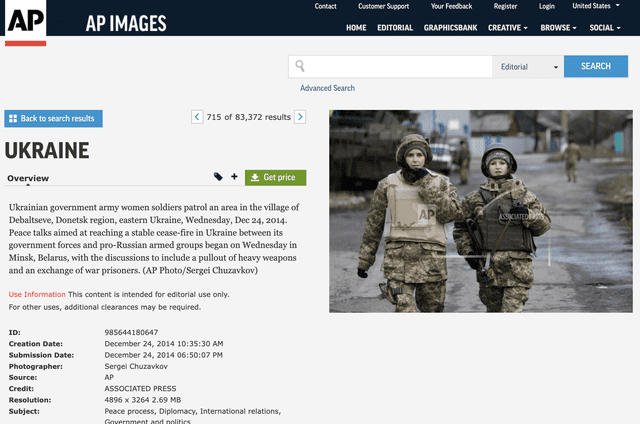Focus the search text field
The width and height of the screenshot is (640, 424).
pos(390,67)
